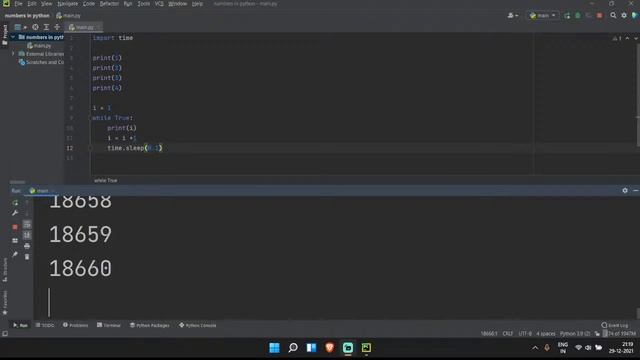
Task: Click the 4 spaces indent status entry
Action: coord(545,333)
